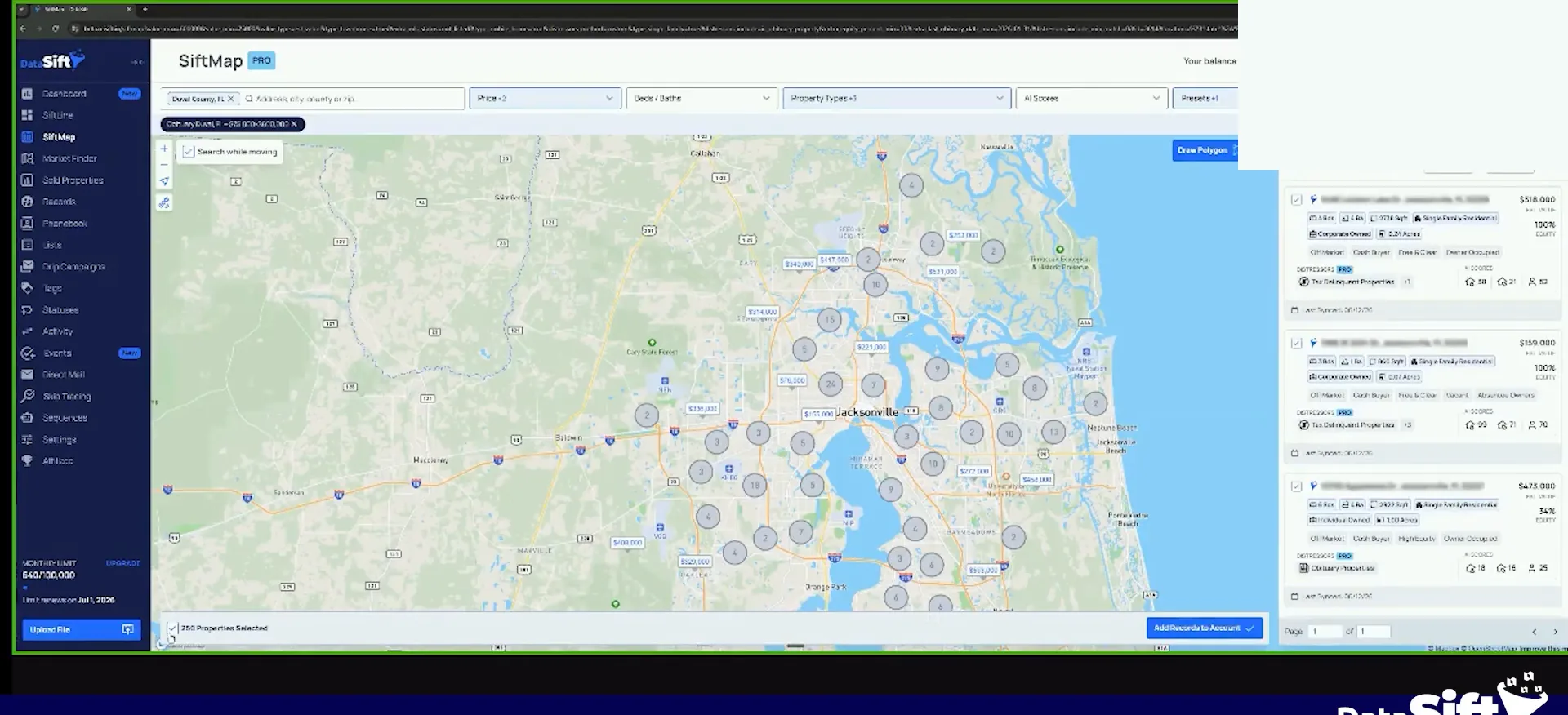Image resolution: width=1568 pixels, height=715 pixels.
Task: Click the map locate-me arrow icon
Action: tap(164, 181)
